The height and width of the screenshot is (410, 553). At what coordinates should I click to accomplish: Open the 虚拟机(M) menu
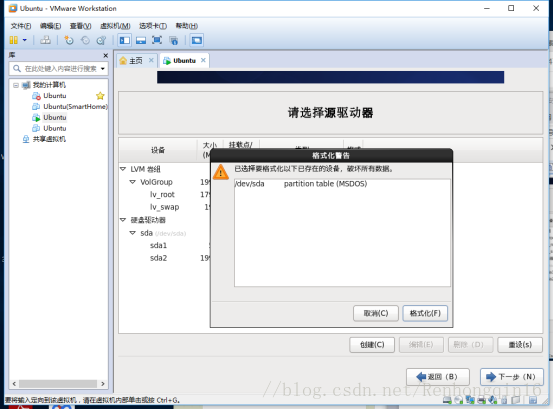(x=115, y=26)
